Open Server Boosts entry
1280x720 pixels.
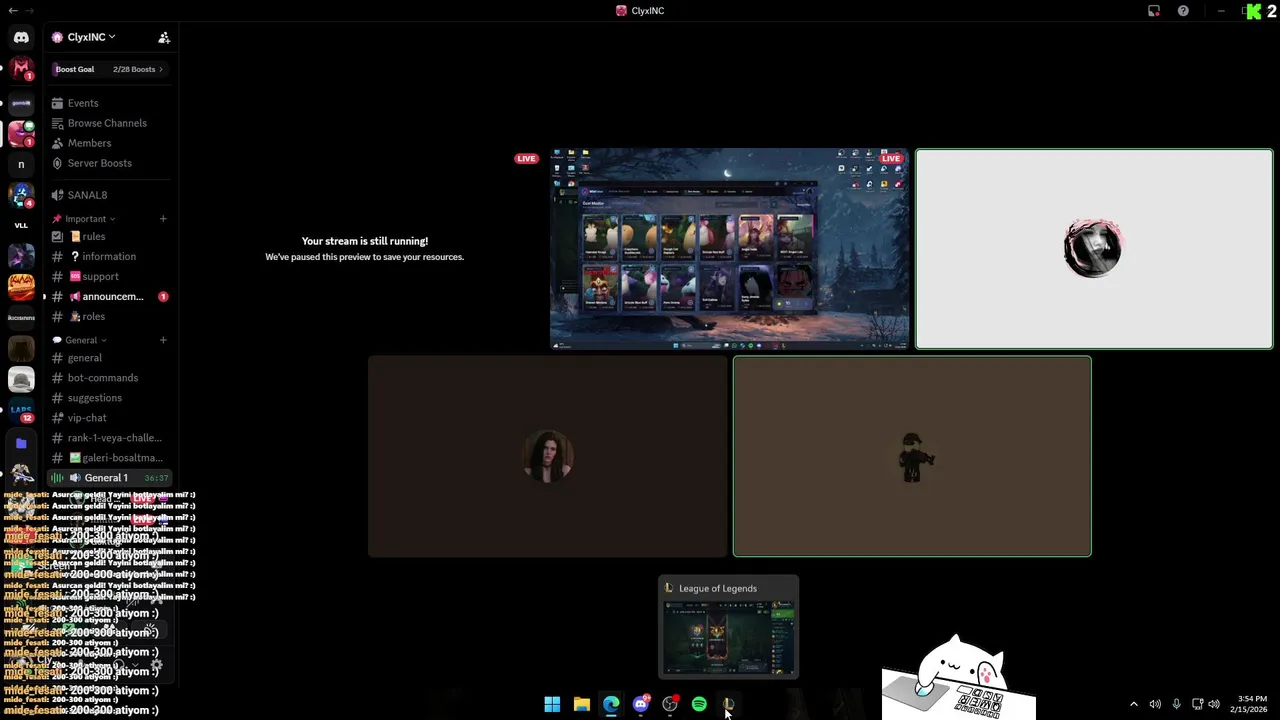tap(110, 163)
